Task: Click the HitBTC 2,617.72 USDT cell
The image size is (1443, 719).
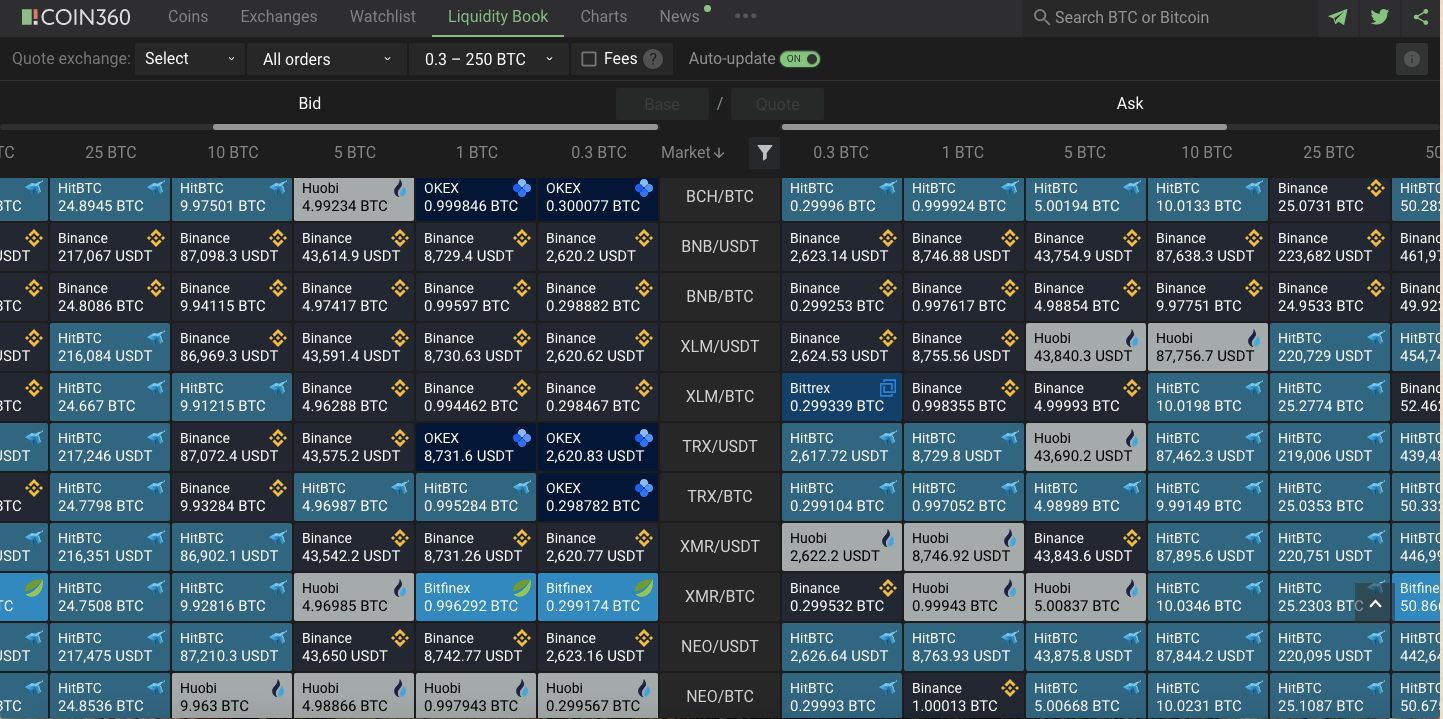Action: (842, 447)
